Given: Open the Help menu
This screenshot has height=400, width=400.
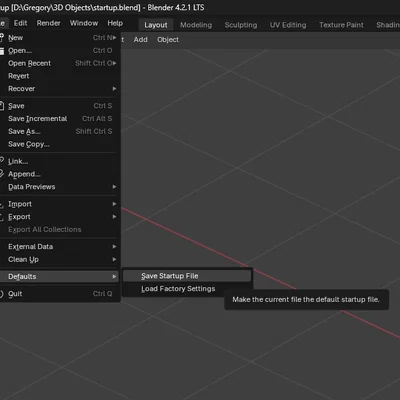Looking at the screenshot, I should click(x=115, y=23).
